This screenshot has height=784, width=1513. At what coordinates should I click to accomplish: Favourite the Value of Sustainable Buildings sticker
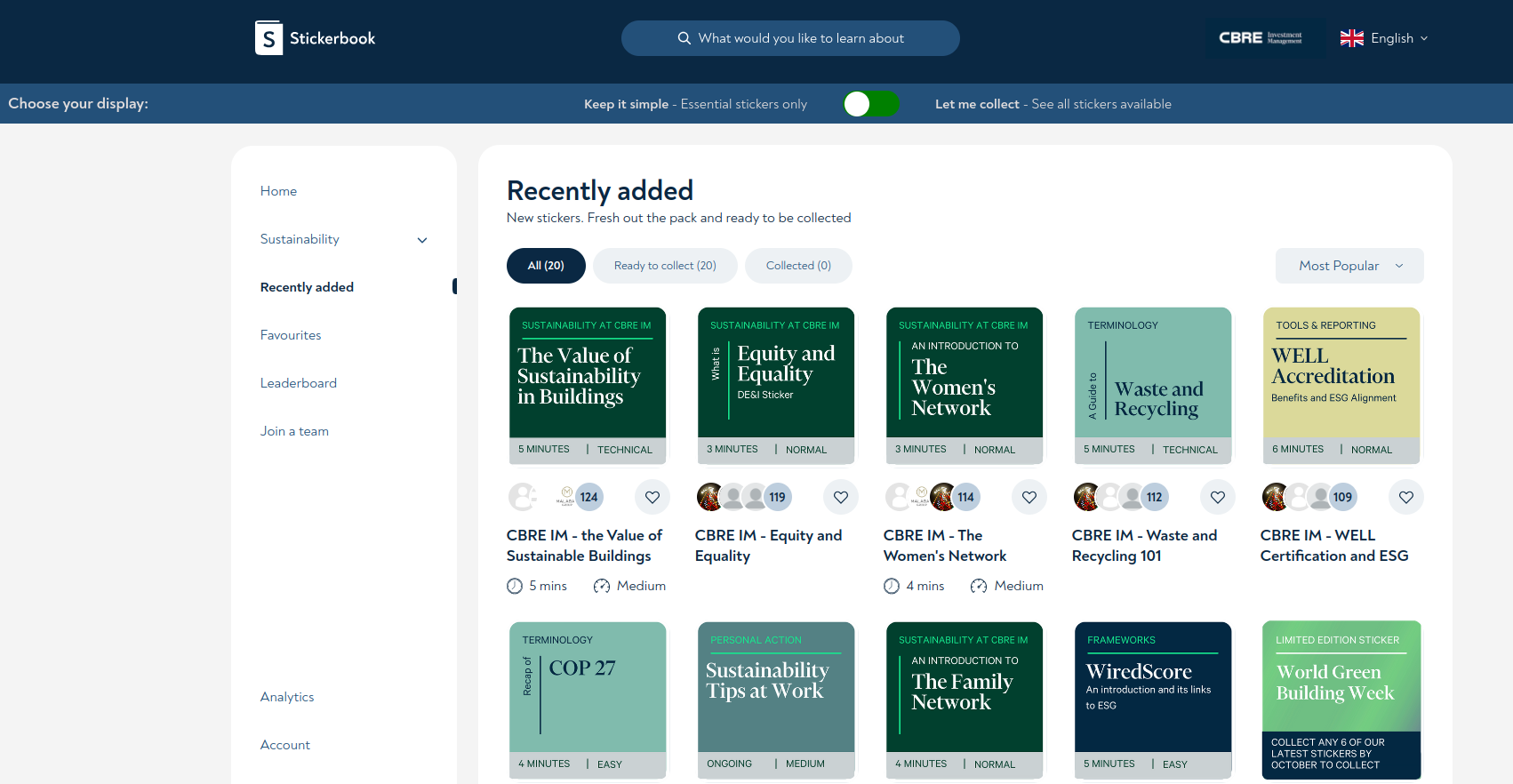tap(652, 497)
